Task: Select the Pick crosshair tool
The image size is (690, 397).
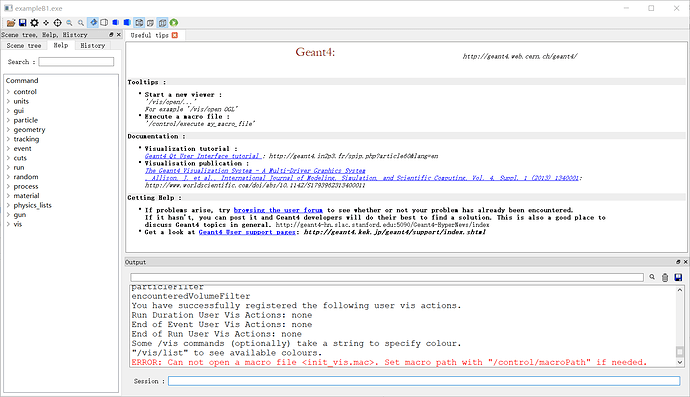Action: tap(58, 22)
